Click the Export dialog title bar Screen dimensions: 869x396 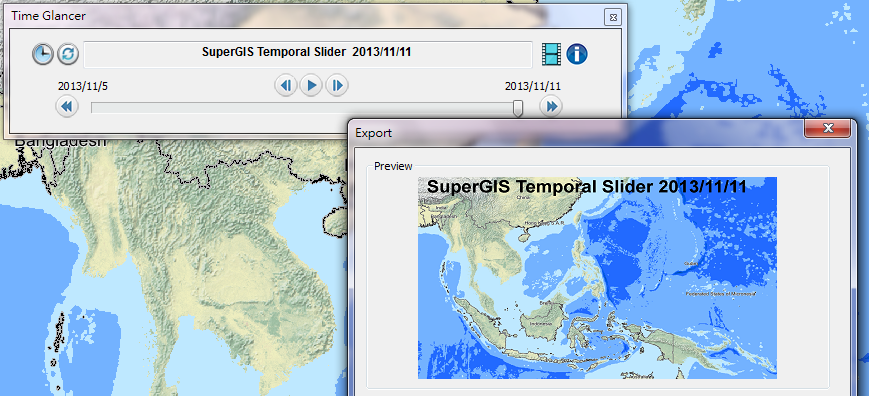point(576,133)
